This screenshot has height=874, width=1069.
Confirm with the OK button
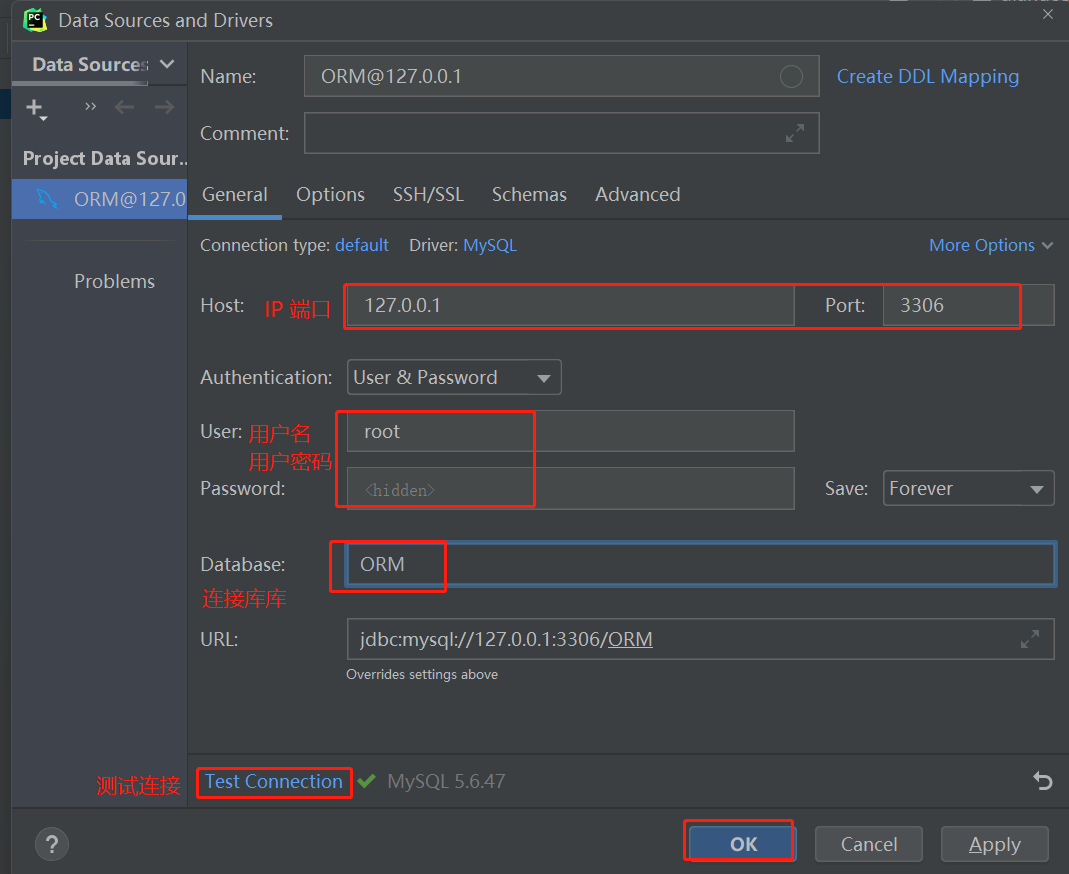pos(743,844)
